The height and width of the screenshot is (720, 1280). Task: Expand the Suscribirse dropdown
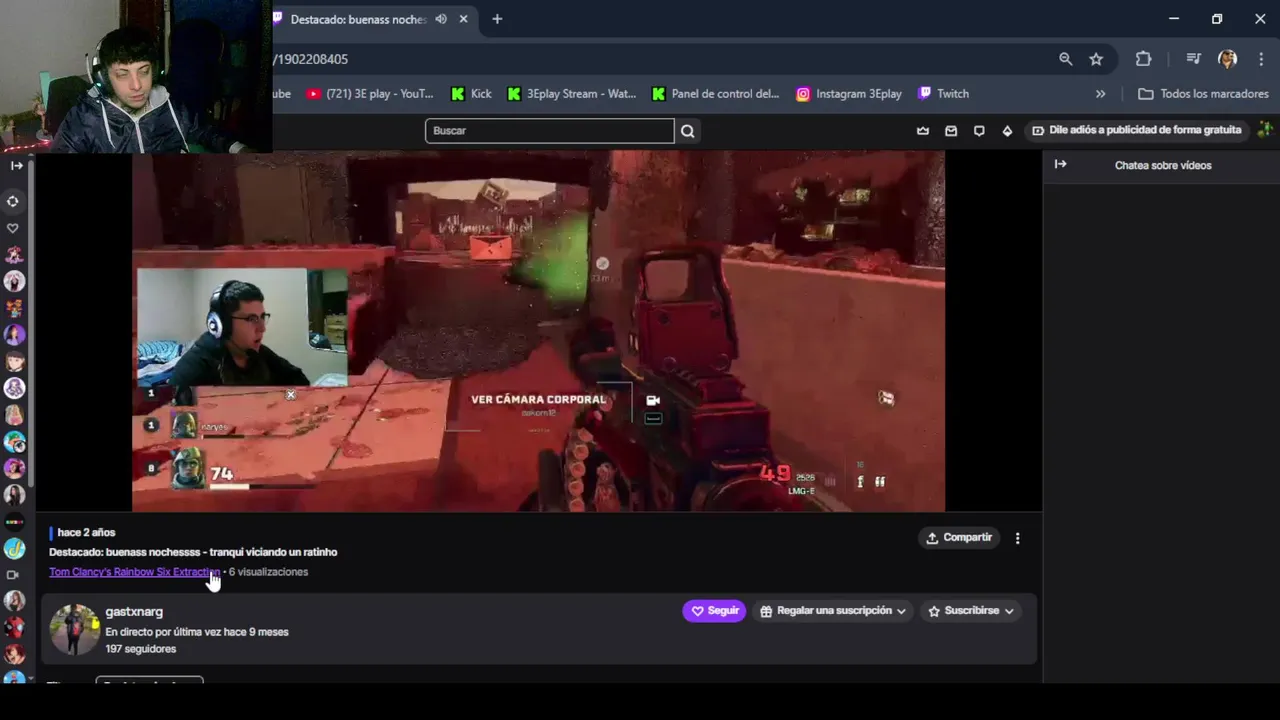pos(971,610)
